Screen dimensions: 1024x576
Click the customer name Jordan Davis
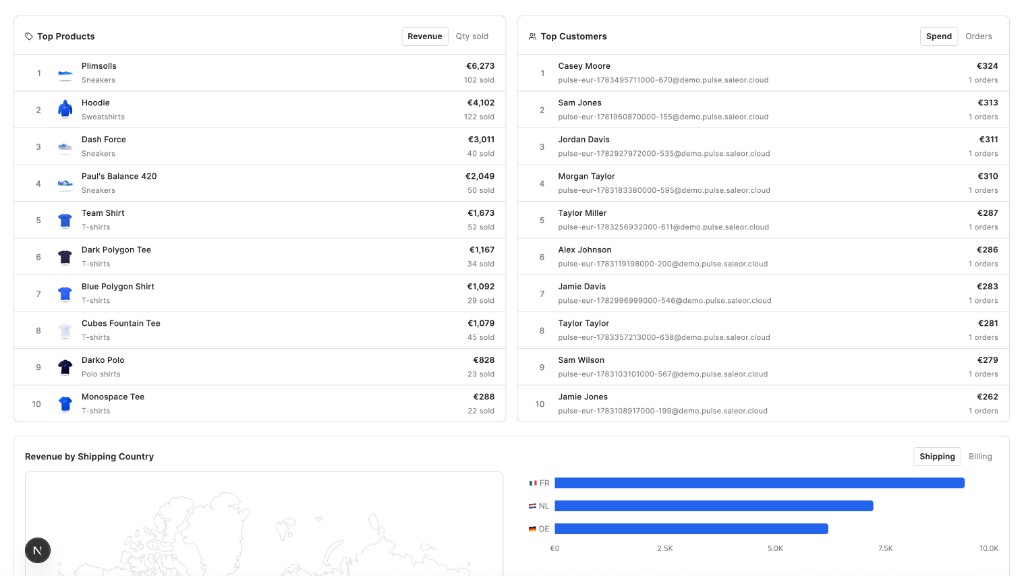click(583, 140)
